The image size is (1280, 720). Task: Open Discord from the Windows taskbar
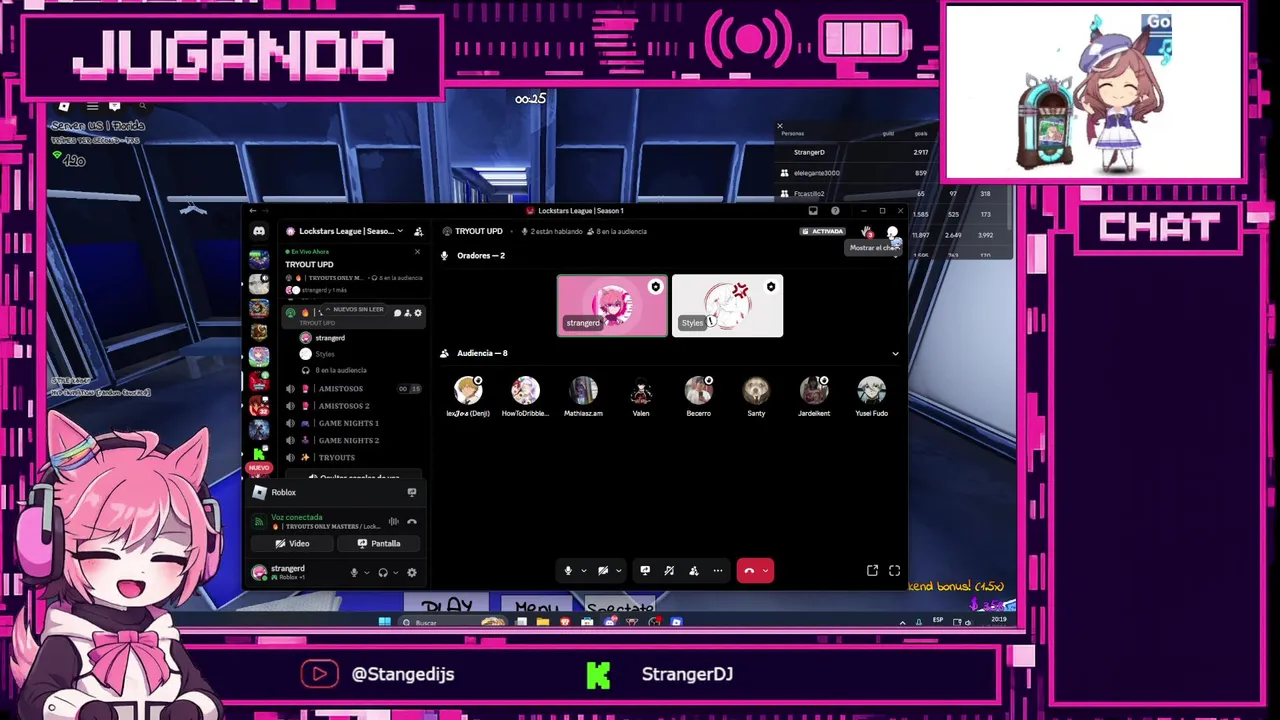coord(610,622)
